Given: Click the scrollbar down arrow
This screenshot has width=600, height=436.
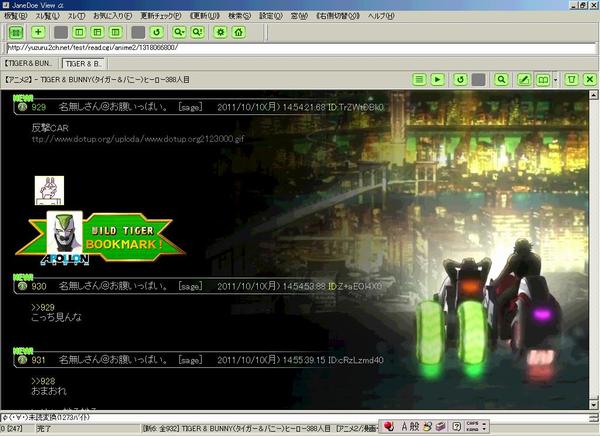Looking at the screenshot, I should click(593, 404).
